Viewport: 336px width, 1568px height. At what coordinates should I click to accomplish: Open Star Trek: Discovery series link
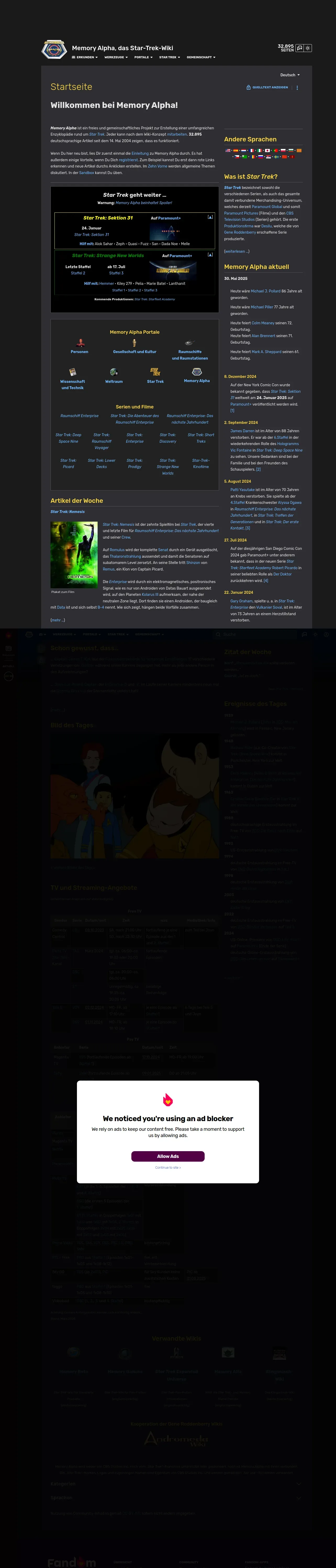pos(168,438)
